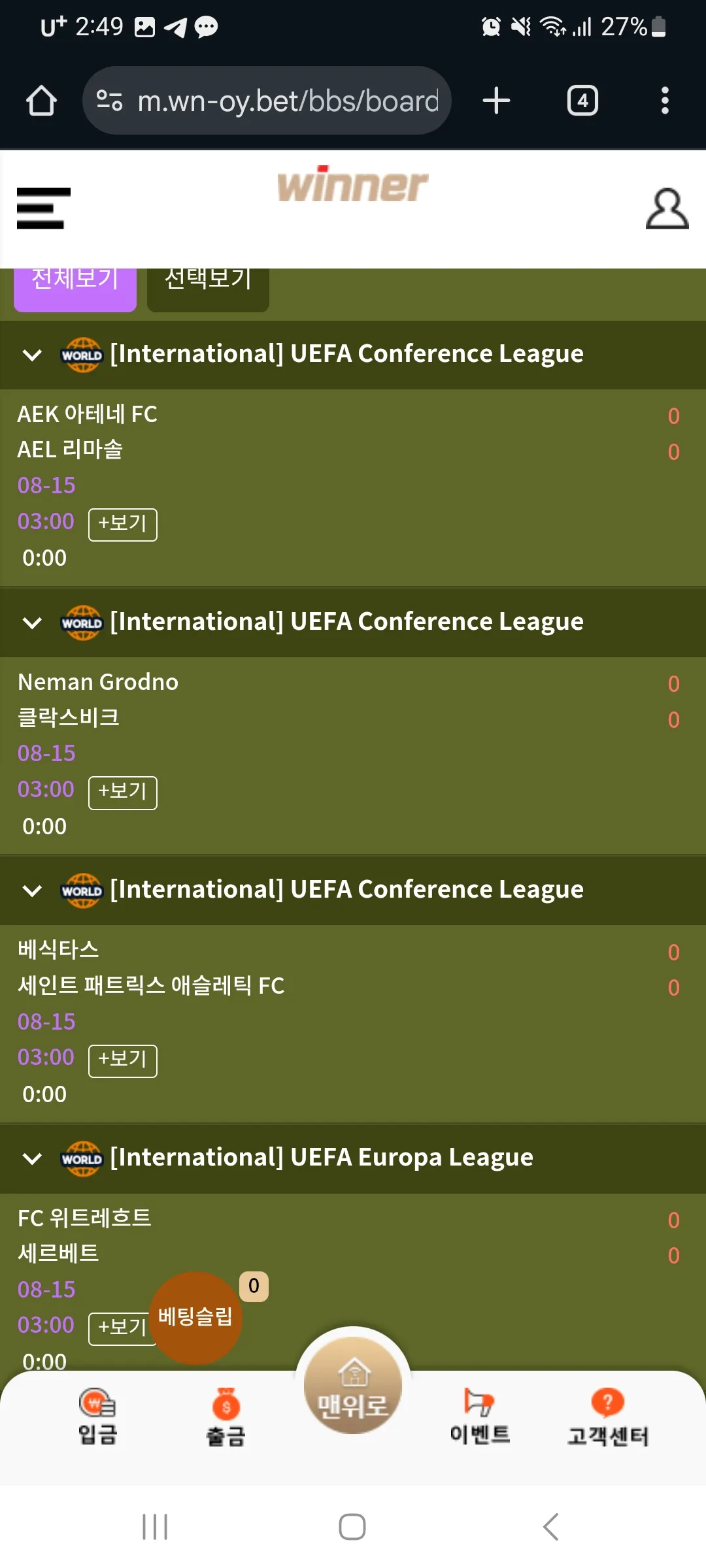Image resolution: width=706 pixels, height=1568 pixels.
Task: Open the 베팅슬립 betting slip bubble
Action: (x=195, y=1318)
